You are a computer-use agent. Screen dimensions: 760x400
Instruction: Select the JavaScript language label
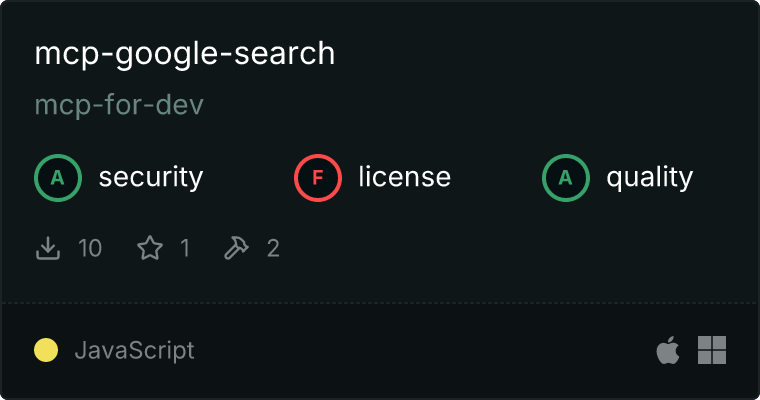135,351
